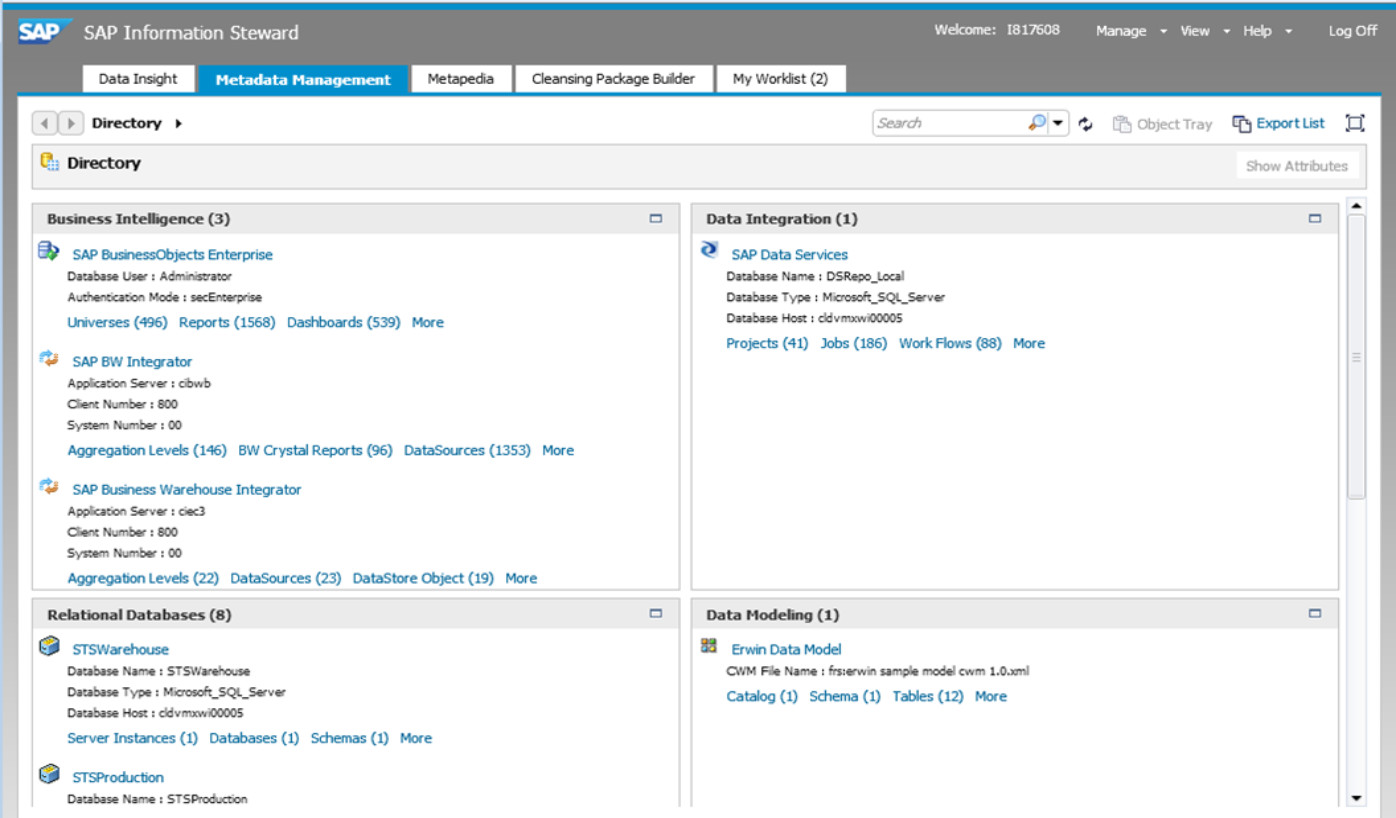This screenshot has height=818, width=1396.
Task: Expand the Directory breadcrumb arrow
Action: [x=179, y=124]
